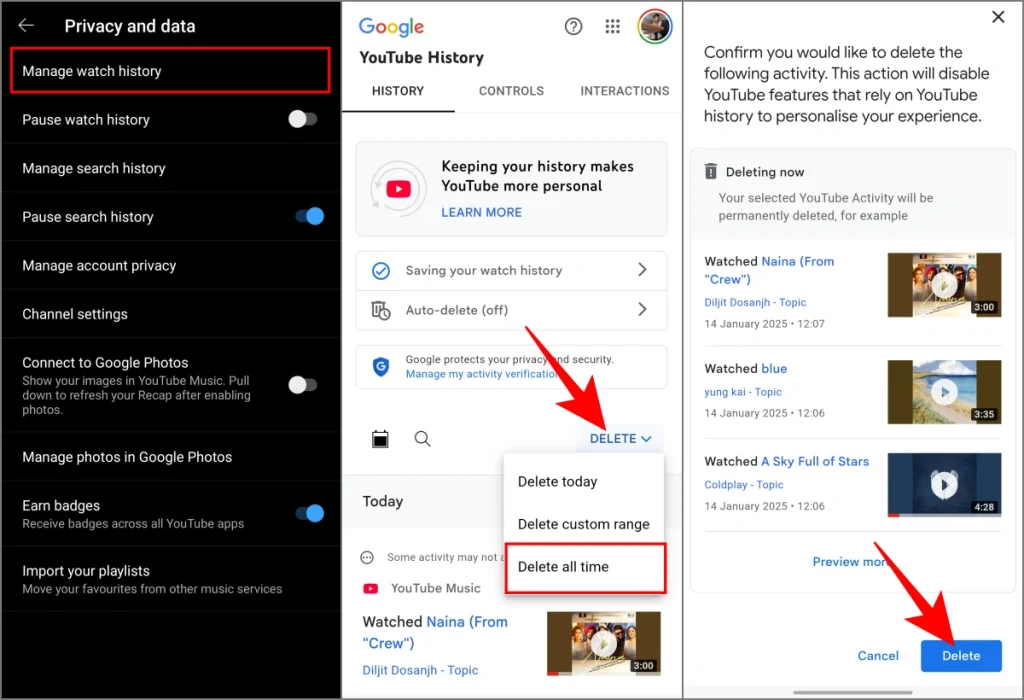The image size is (1024, 700).
Task: Click the YouTube Music activity label
Action: 435,588
